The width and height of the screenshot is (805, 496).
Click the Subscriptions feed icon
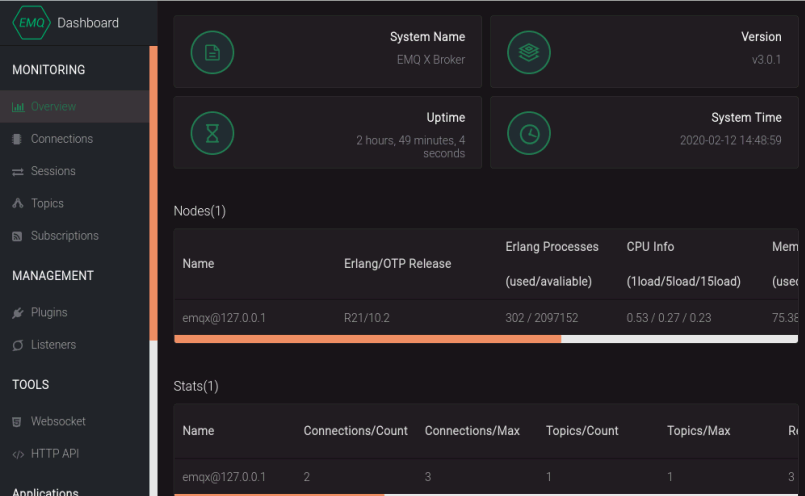point(17,236)
